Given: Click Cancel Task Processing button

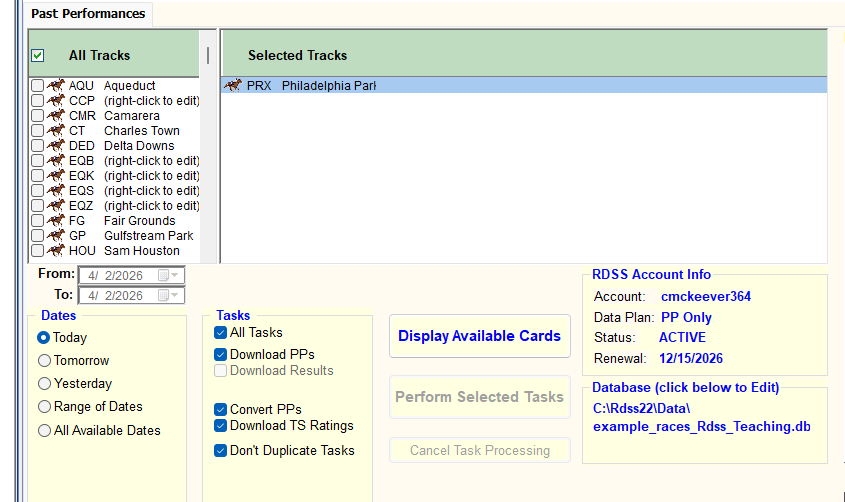Looking at the screenshot, I should 480,450.
